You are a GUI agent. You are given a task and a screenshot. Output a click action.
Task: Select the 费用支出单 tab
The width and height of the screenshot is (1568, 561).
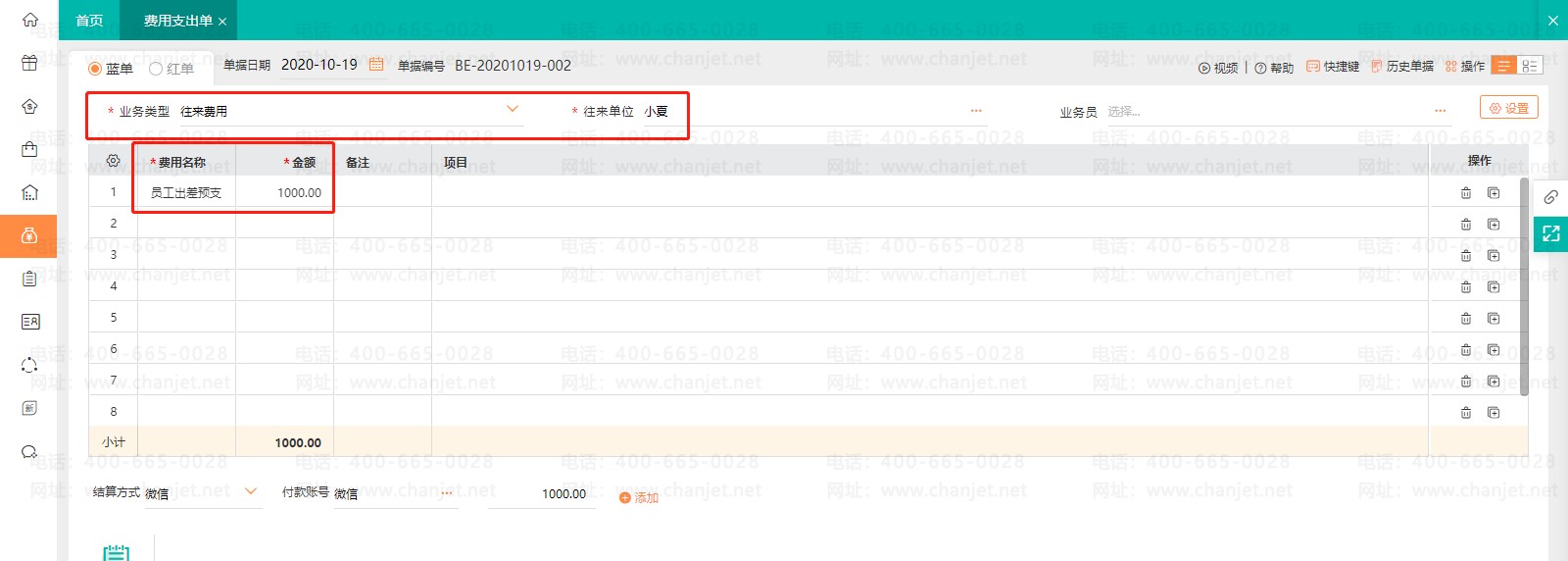pyautogui.click(x=177, y=21)
